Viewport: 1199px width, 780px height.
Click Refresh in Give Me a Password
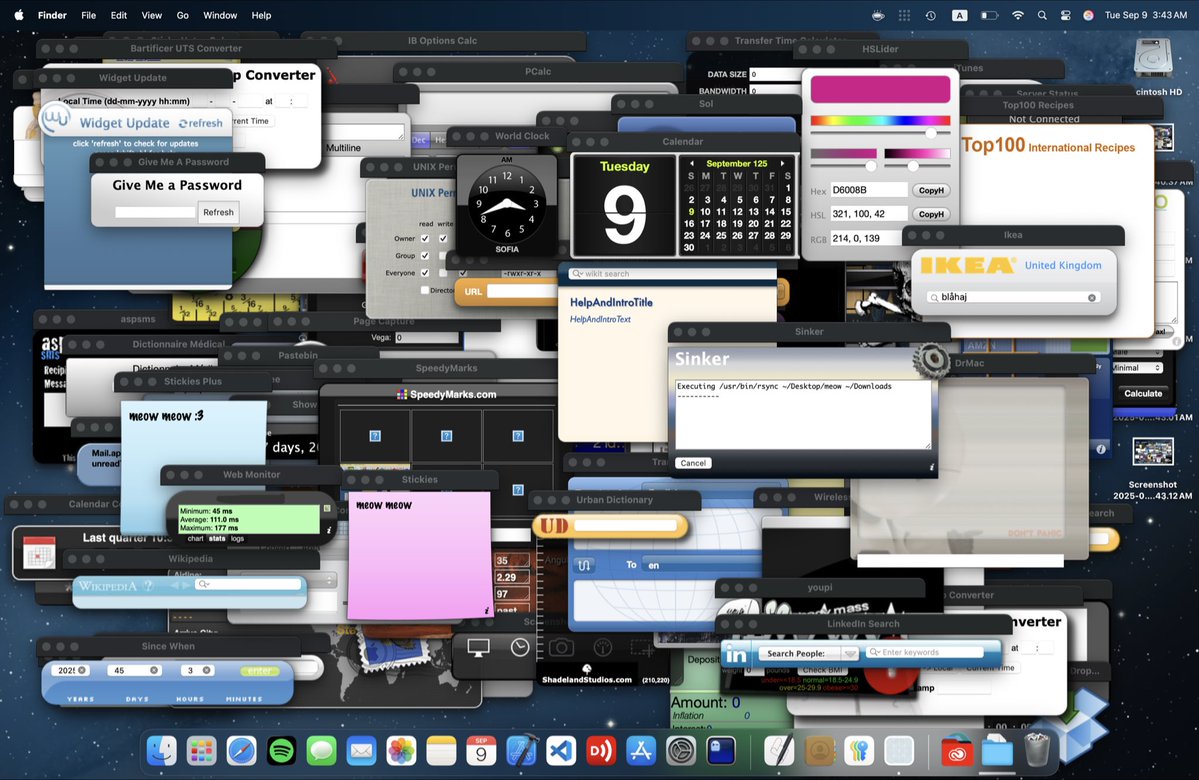click(x=218, y=213)
